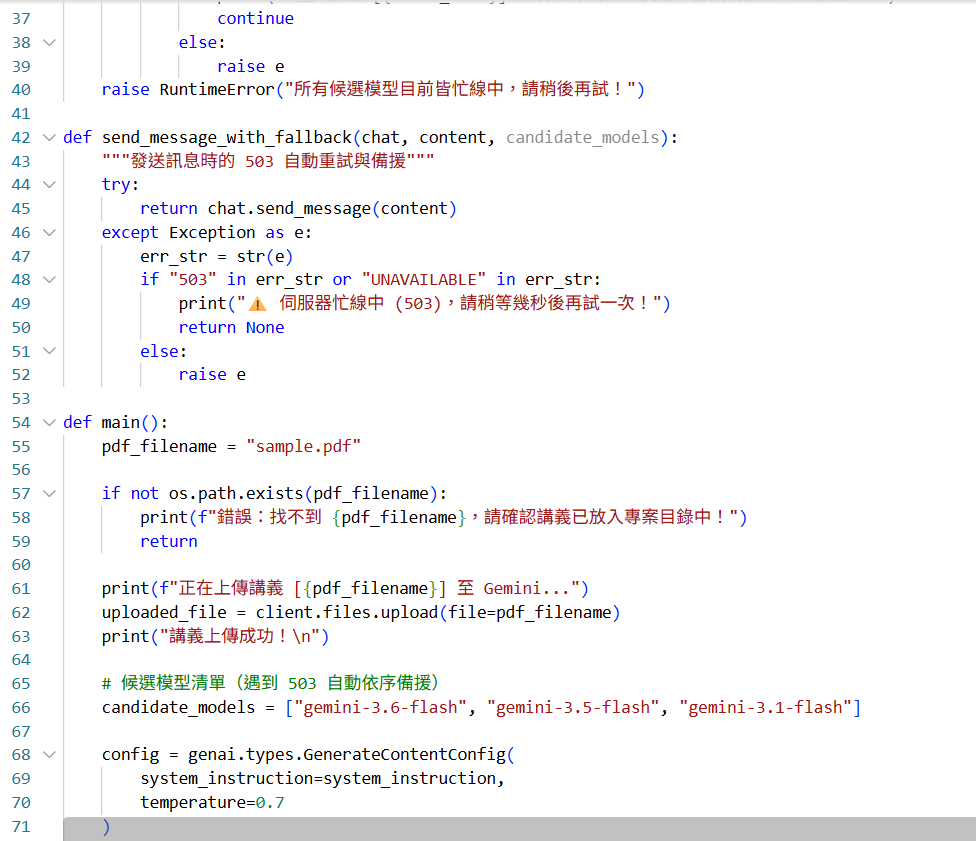Click genai.types.GenerateContentConfig on line 68
Viewport: 976px width, 841px height.
(347, 754)
